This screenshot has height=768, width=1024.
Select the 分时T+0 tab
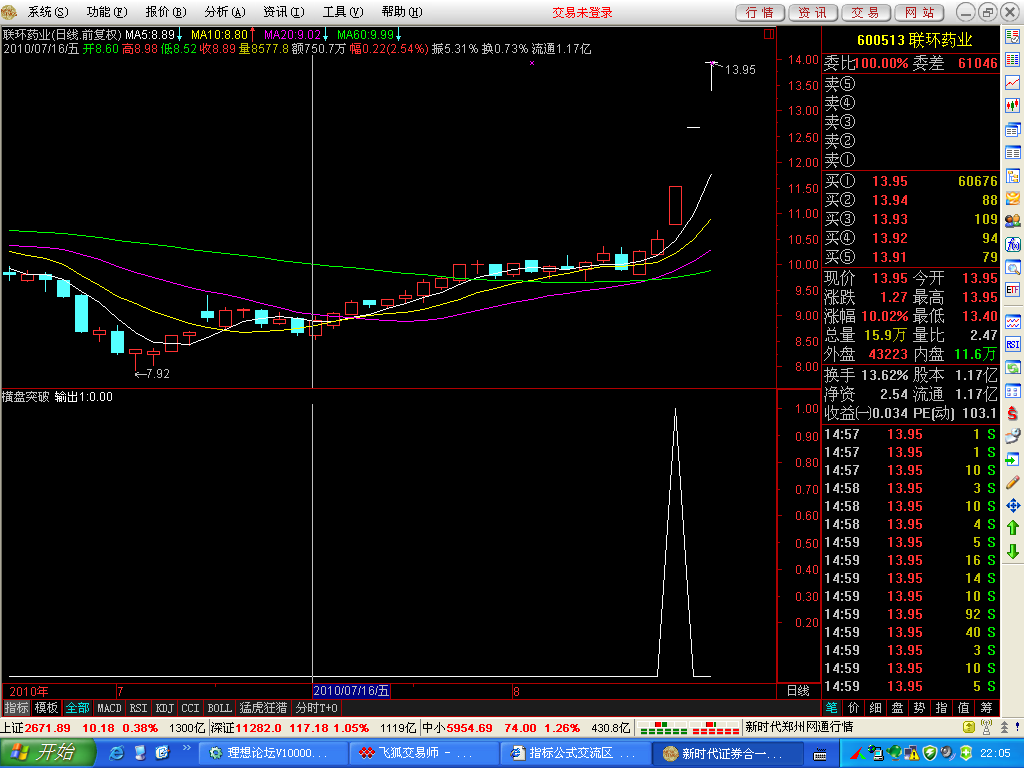317,708
